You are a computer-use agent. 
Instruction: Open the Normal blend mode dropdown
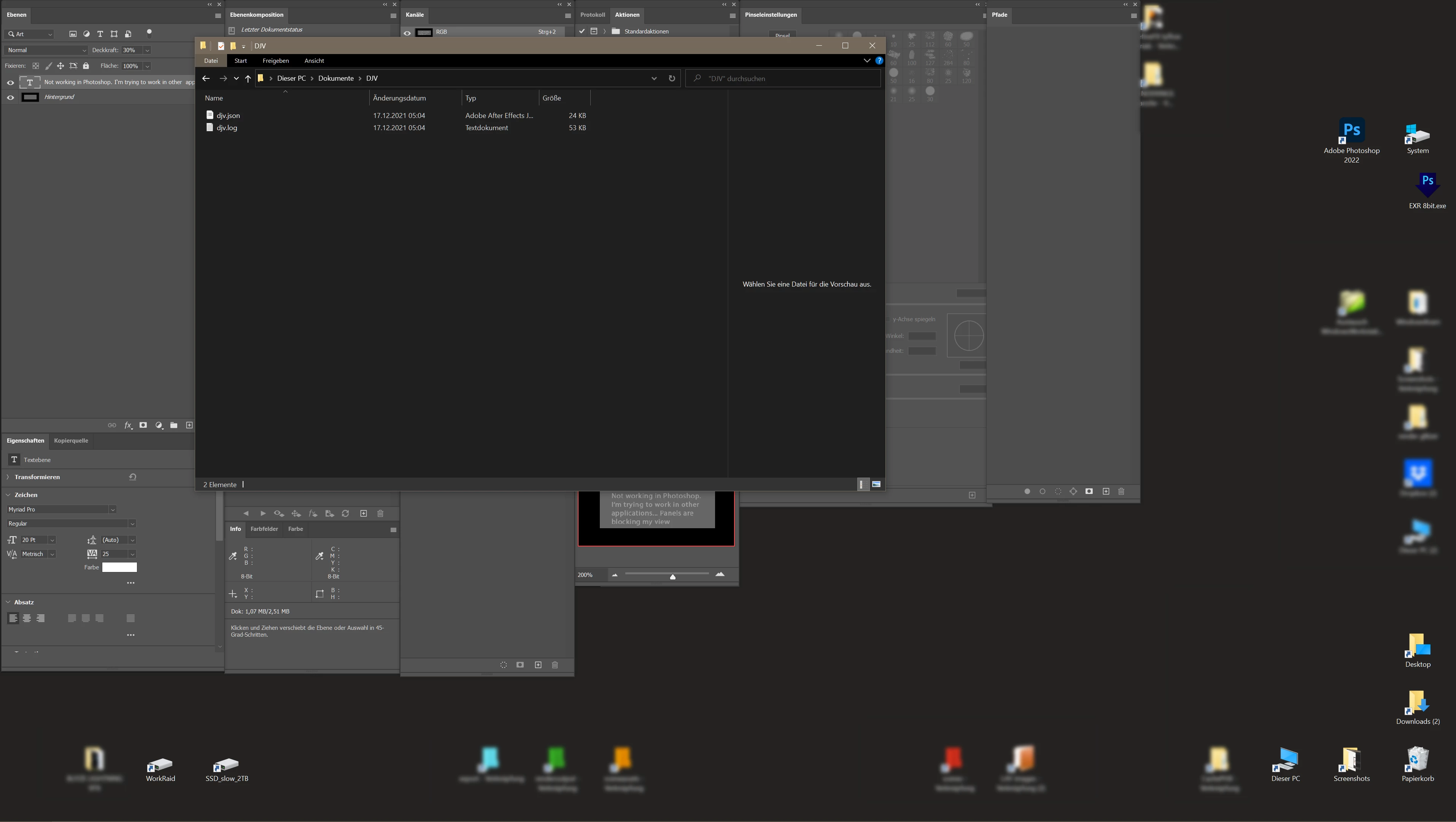[46, 50]
